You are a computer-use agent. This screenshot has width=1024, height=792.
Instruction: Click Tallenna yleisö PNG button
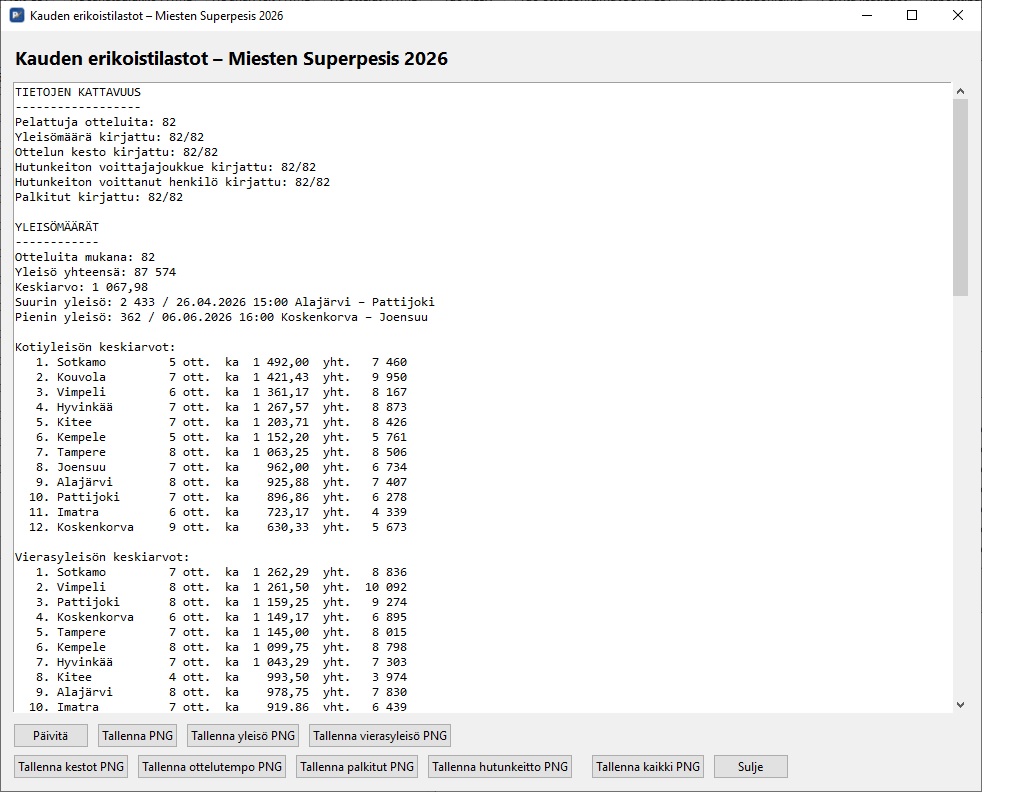click(243, 736)
